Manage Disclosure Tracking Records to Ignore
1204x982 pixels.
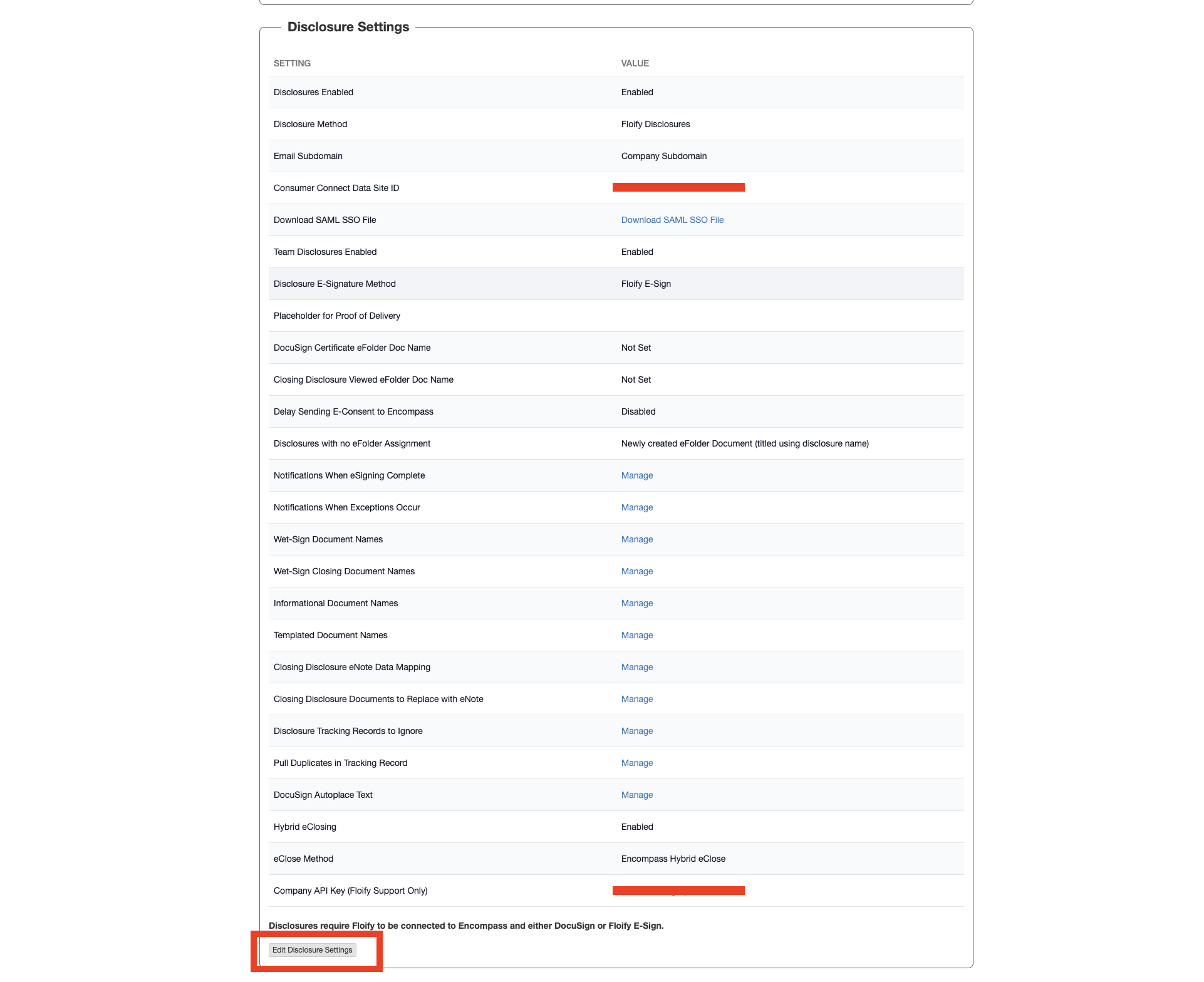pyautogui.click(x=636, y=731)
